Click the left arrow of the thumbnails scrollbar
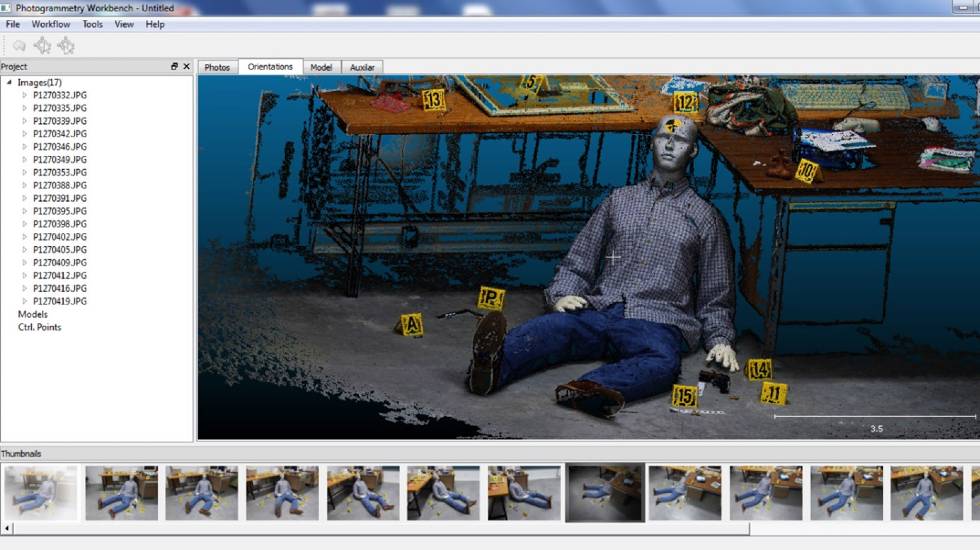This screenshot has width=980, height=550. pos(8,528)
